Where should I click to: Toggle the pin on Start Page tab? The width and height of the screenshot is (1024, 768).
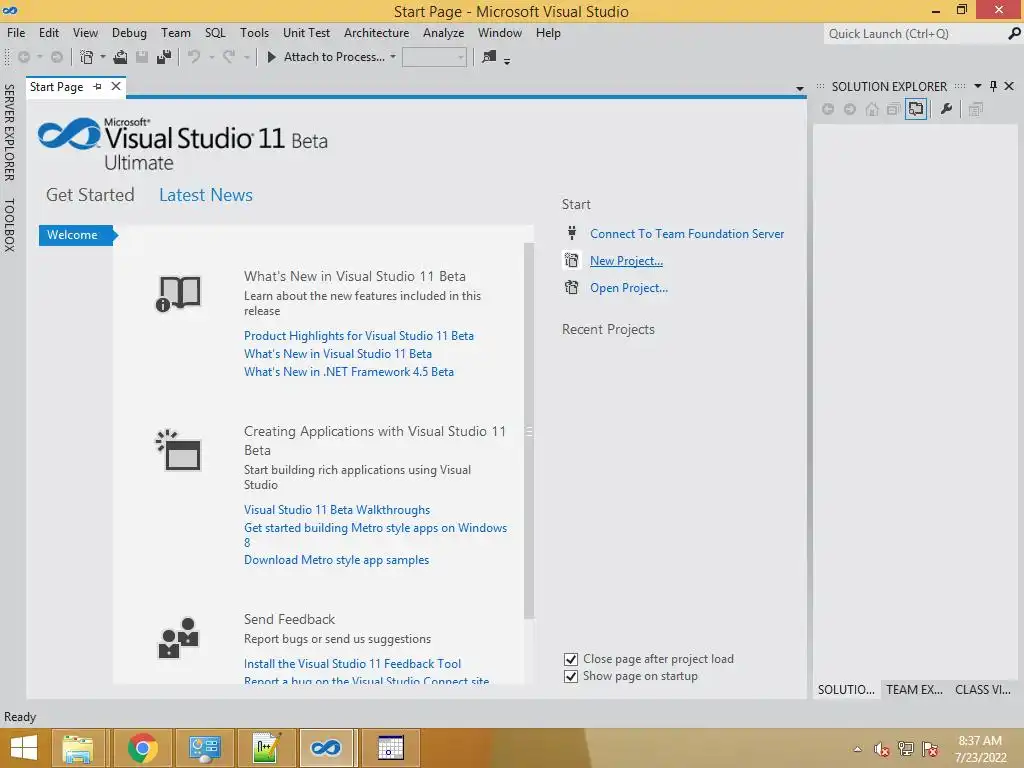point(97,86)
